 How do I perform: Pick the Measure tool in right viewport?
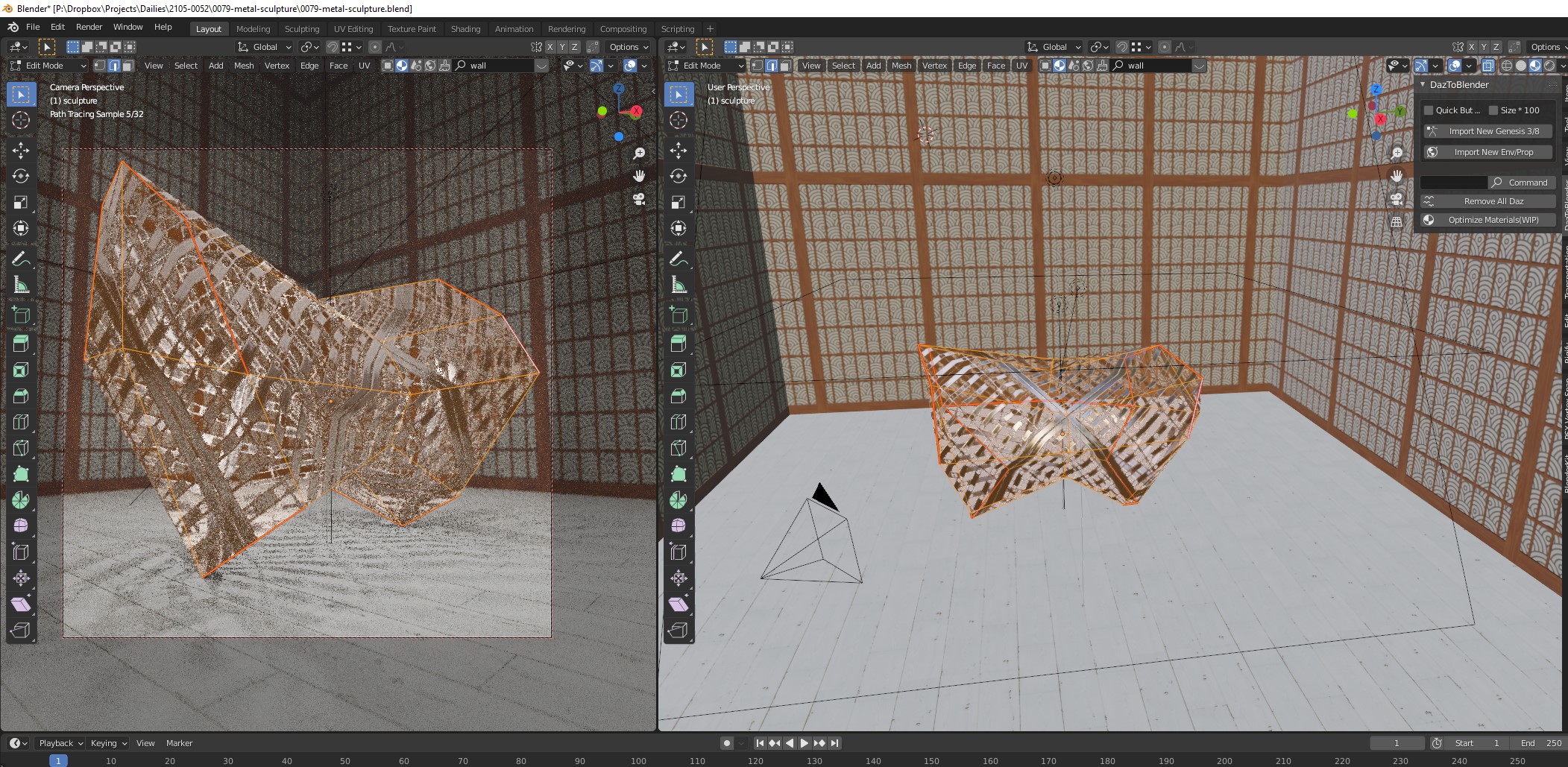(678, 285)
